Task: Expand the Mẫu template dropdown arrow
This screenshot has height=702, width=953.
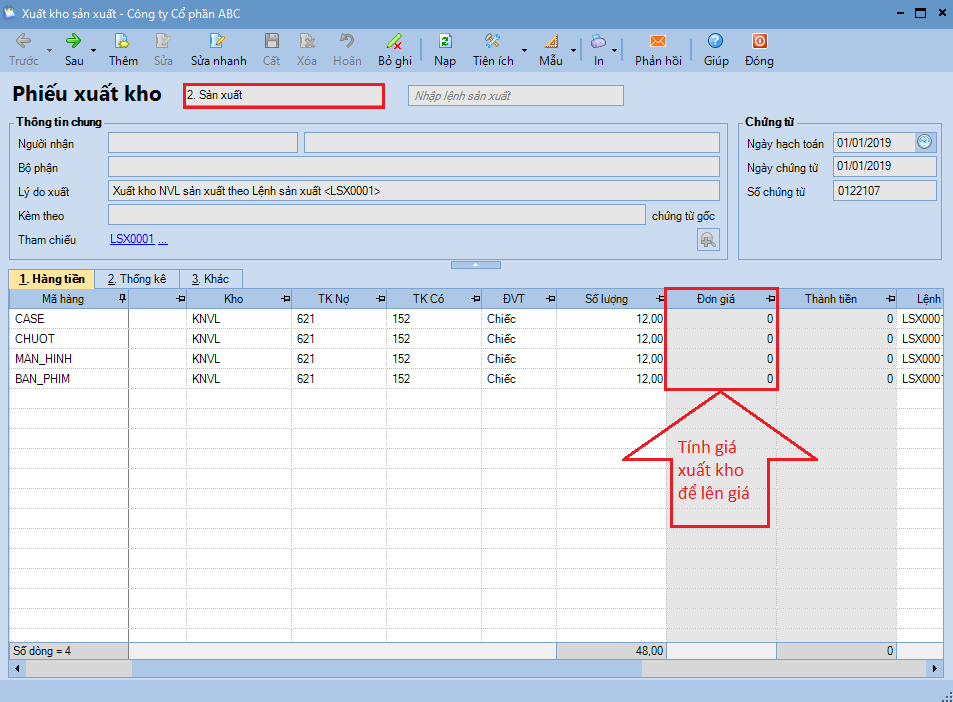Action: point(573,49)
